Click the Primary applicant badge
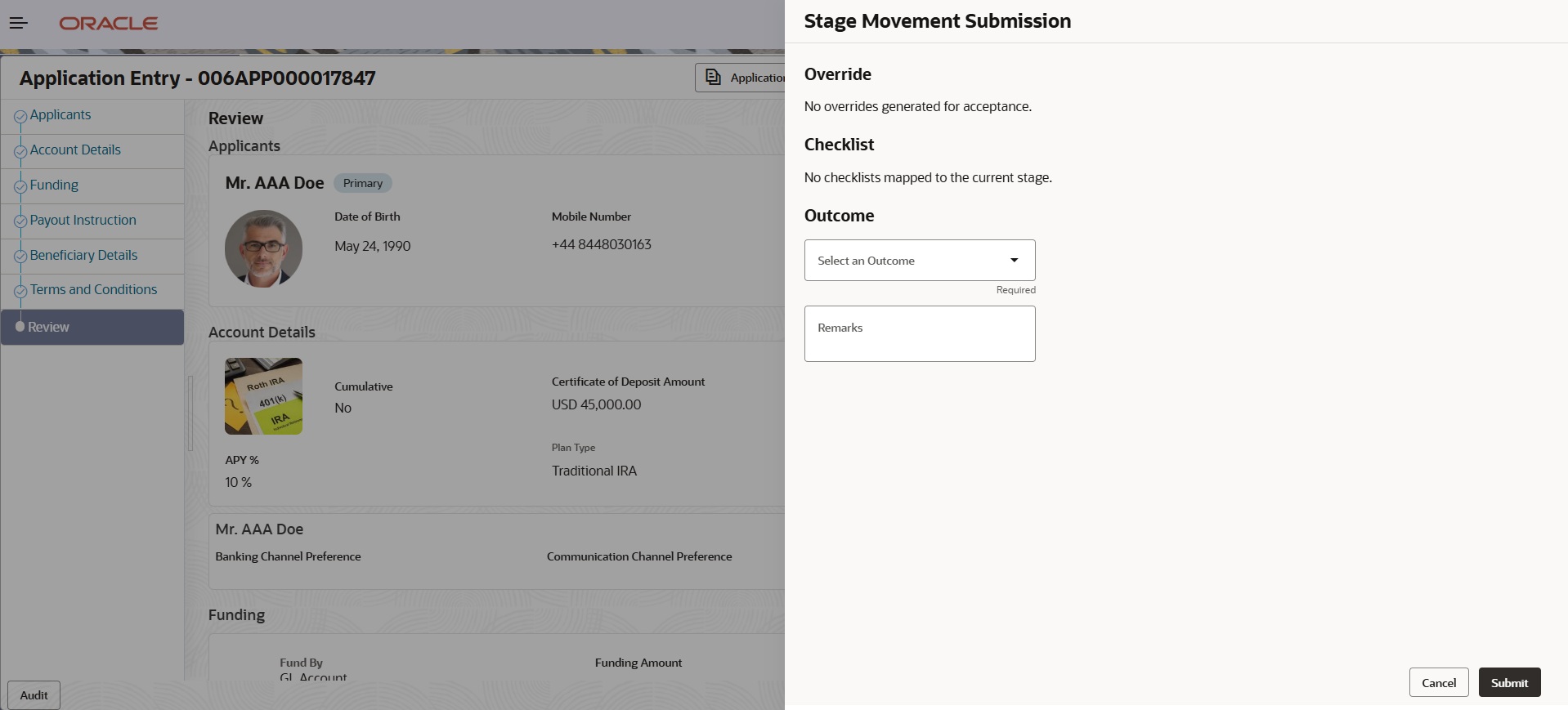Screen dimensions: 1568x710 pos(363,183)
